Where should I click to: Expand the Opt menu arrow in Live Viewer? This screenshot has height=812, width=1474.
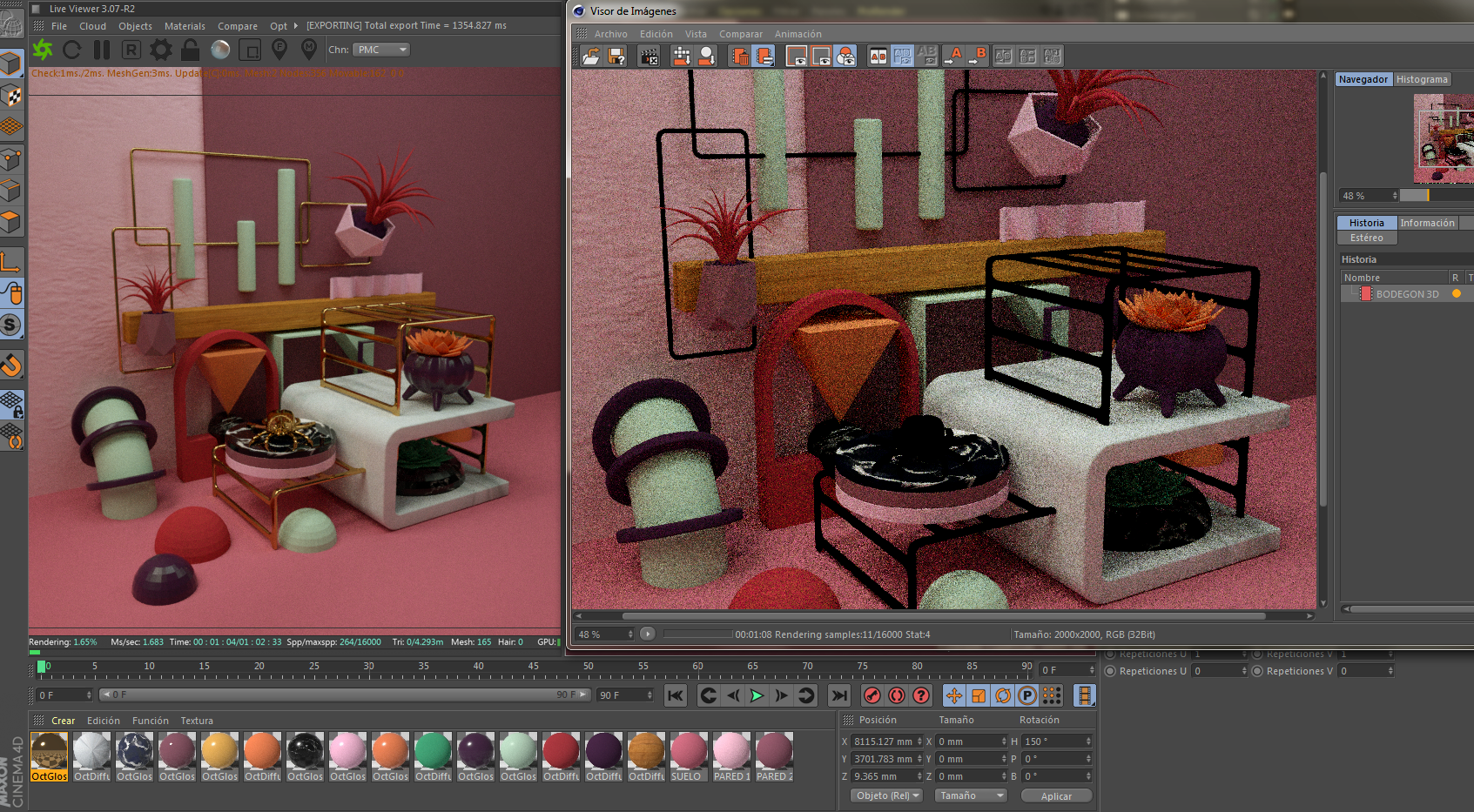(x=296, y=26)
